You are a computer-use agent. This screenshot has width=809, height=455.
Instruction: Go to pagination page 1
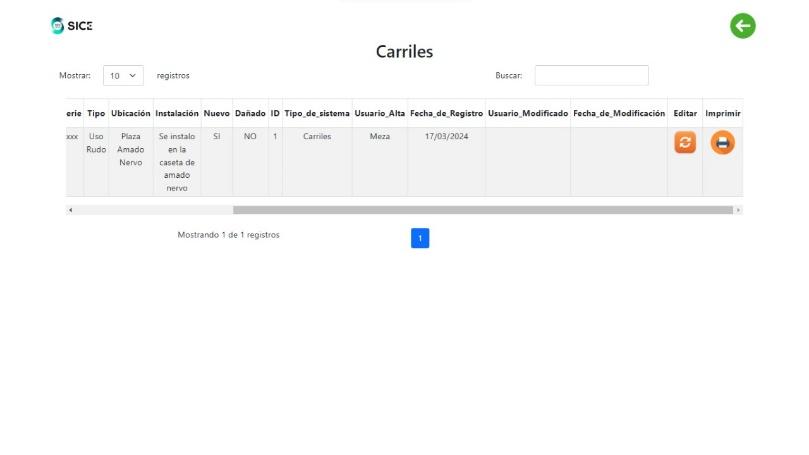tap(420, 238)
